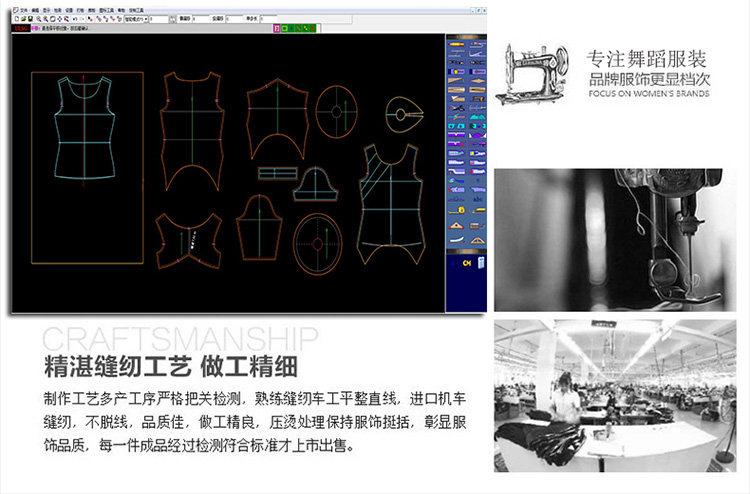Click the magenta-bordered status icon

tap(276, 29)
